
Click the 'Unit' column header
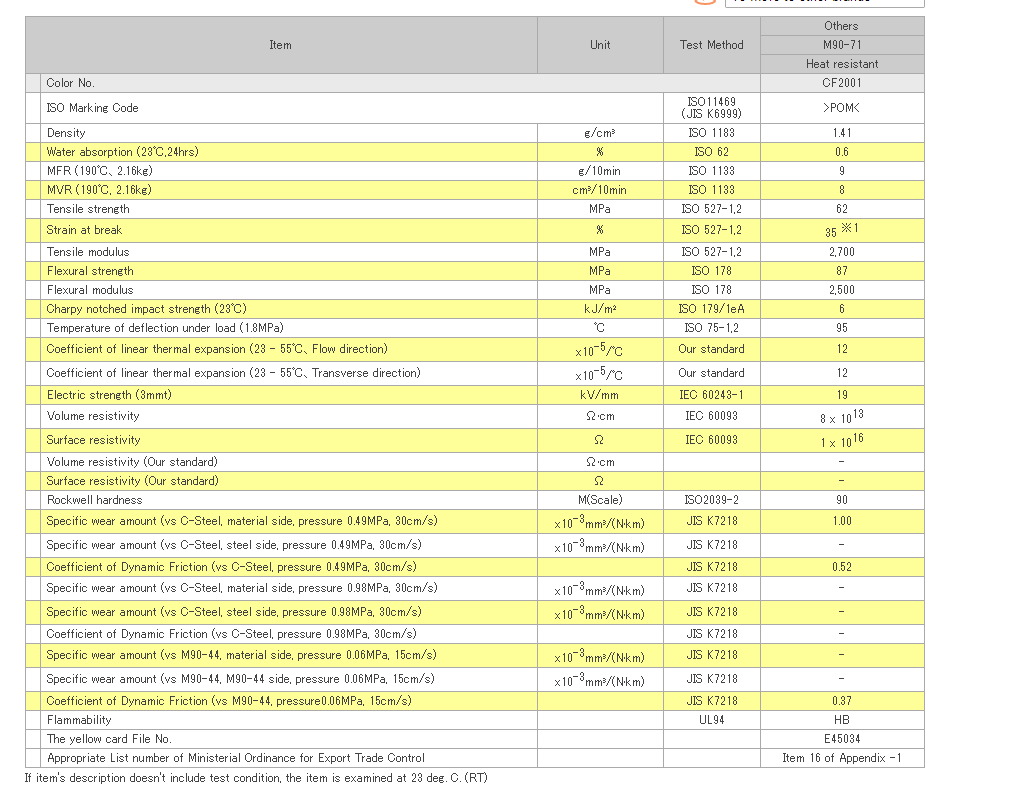(x=600, y=45)
